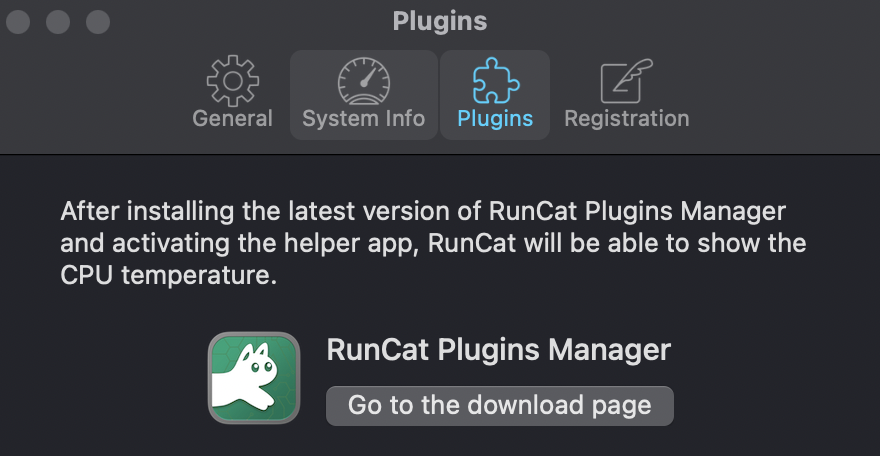880x456 pixels.
Task: Minimize the Plugins window
Action: (x=58, y=22)
